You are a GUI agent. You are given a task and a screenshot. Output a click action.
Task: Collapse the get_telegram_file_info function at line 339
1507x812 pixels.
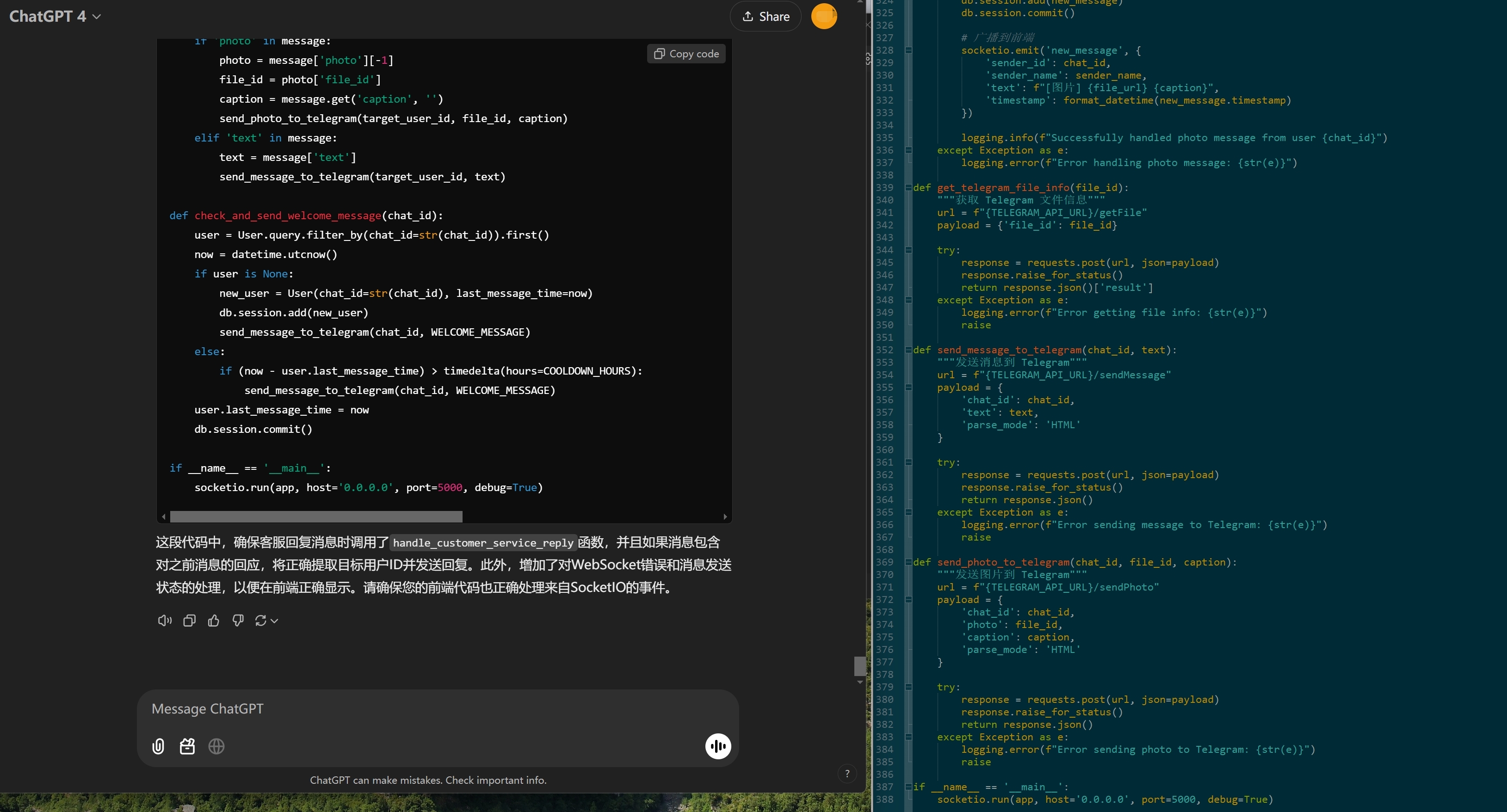pos(908,188)
